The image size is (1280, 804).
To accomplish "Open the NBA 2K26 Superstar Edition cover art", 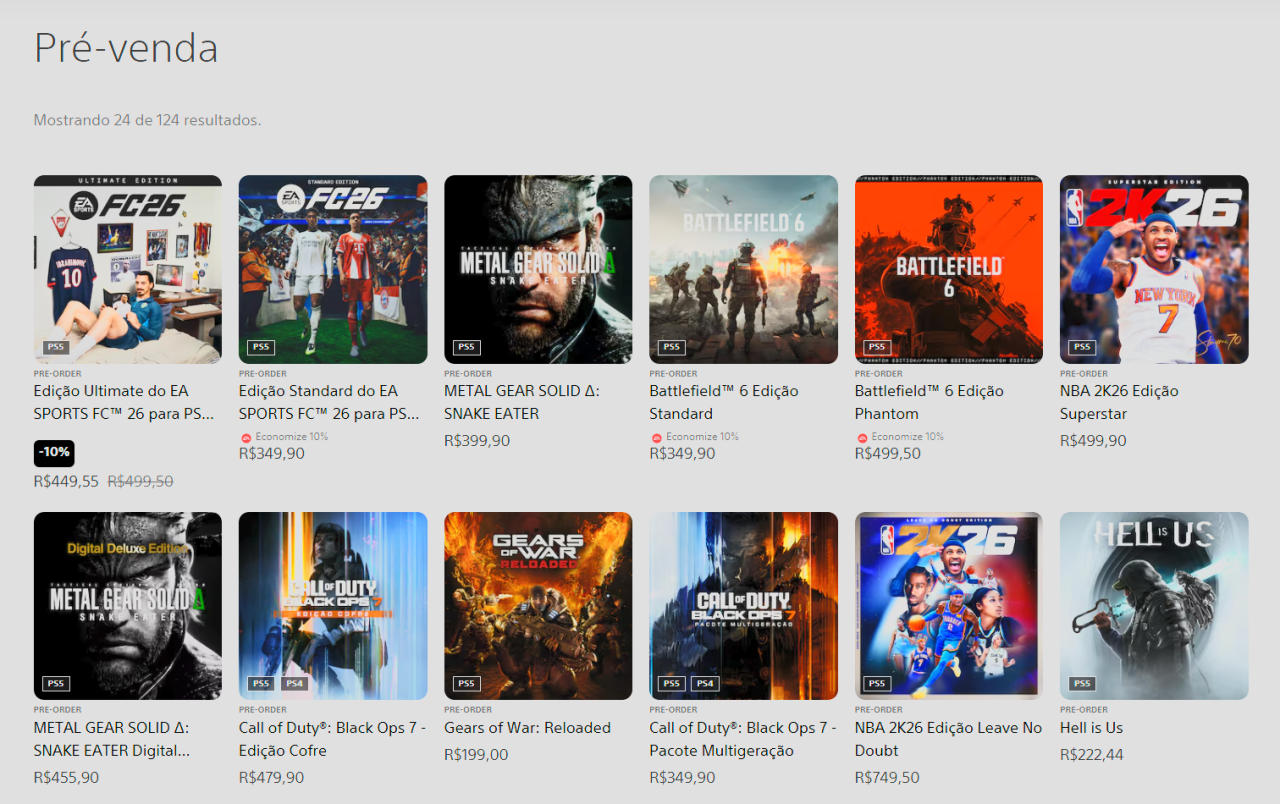I will 1154,269.
